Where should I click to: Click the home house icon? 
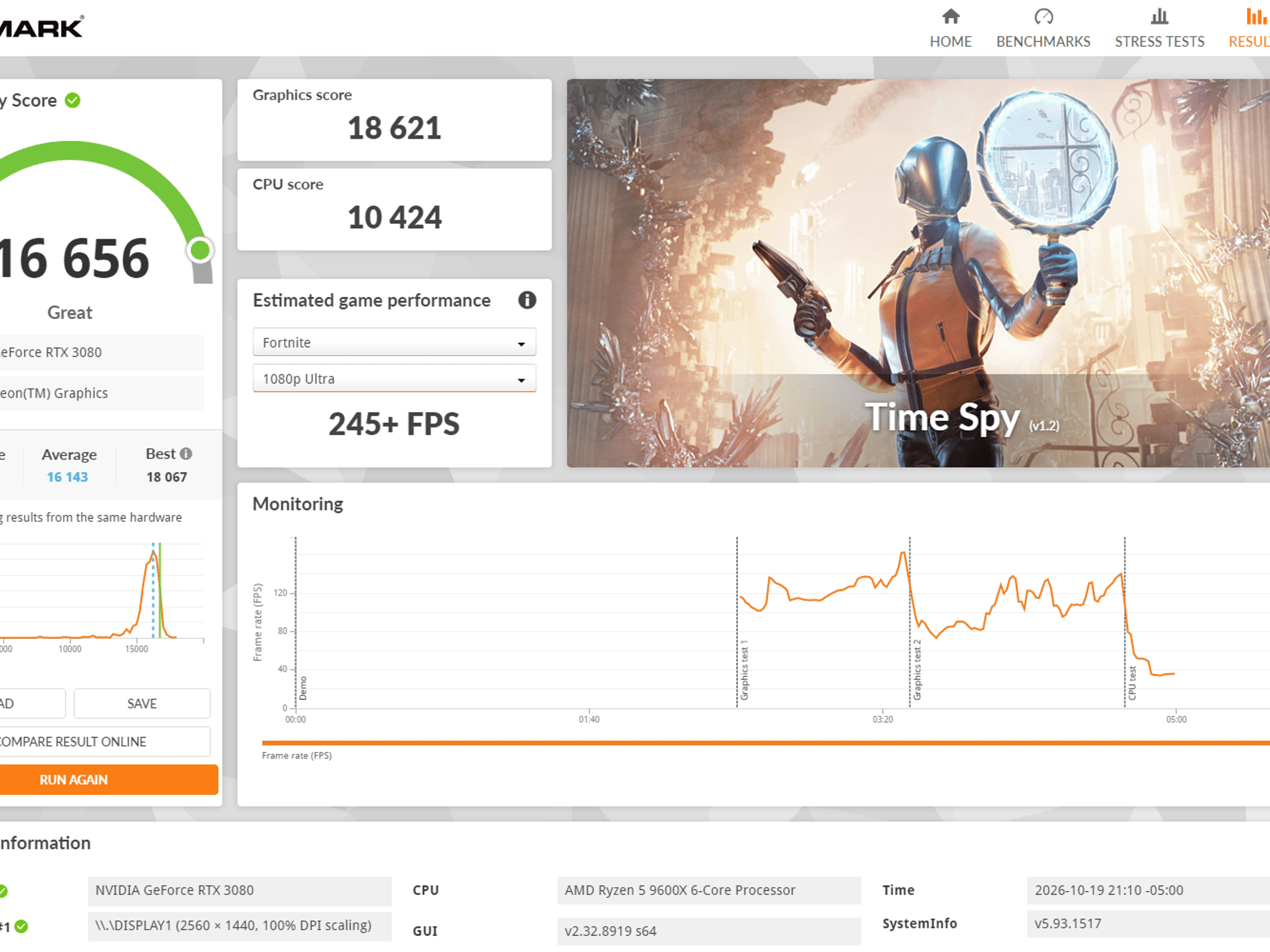point(951,16)
